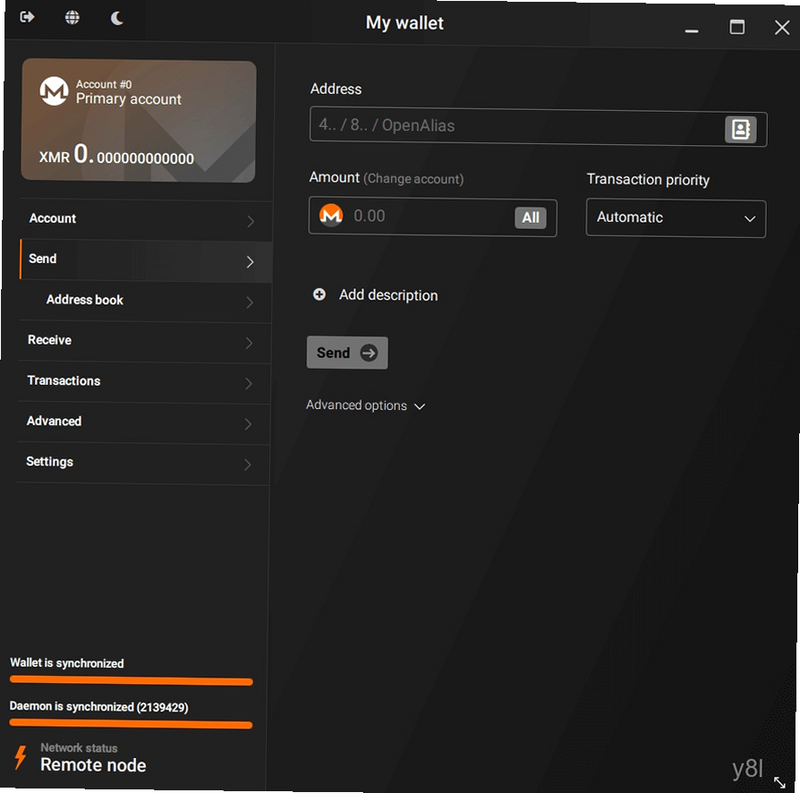Click chevron on Transactions menu row
Screen dimensions: 800x793
pyautogui.click(x=248, y=384)
